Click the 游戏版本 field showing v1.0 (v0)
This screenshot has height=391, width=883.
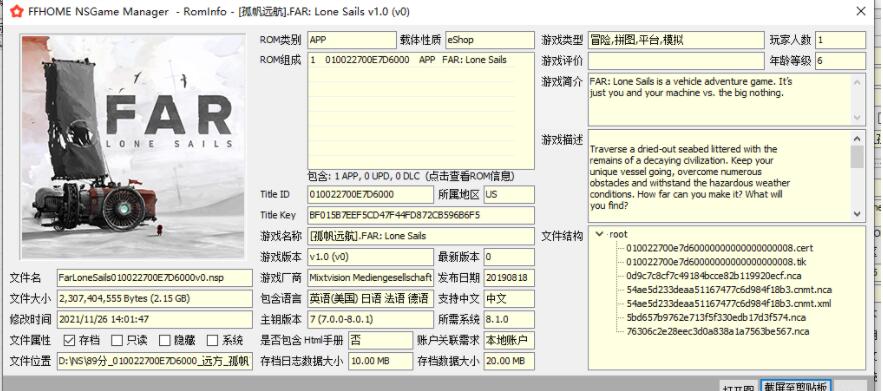(371, 257)
